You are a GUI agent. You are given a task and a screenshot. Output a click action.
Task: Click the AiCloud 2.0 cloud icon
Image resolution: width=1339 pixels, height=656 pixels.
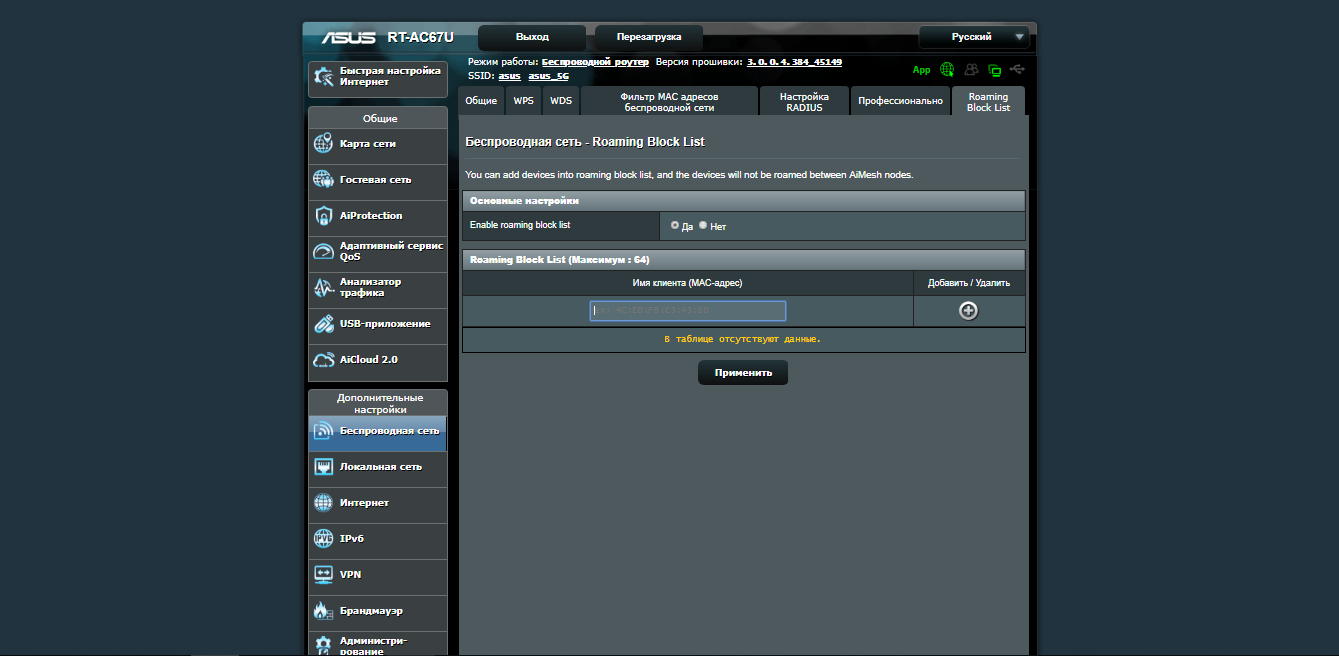tap(323, 360)
